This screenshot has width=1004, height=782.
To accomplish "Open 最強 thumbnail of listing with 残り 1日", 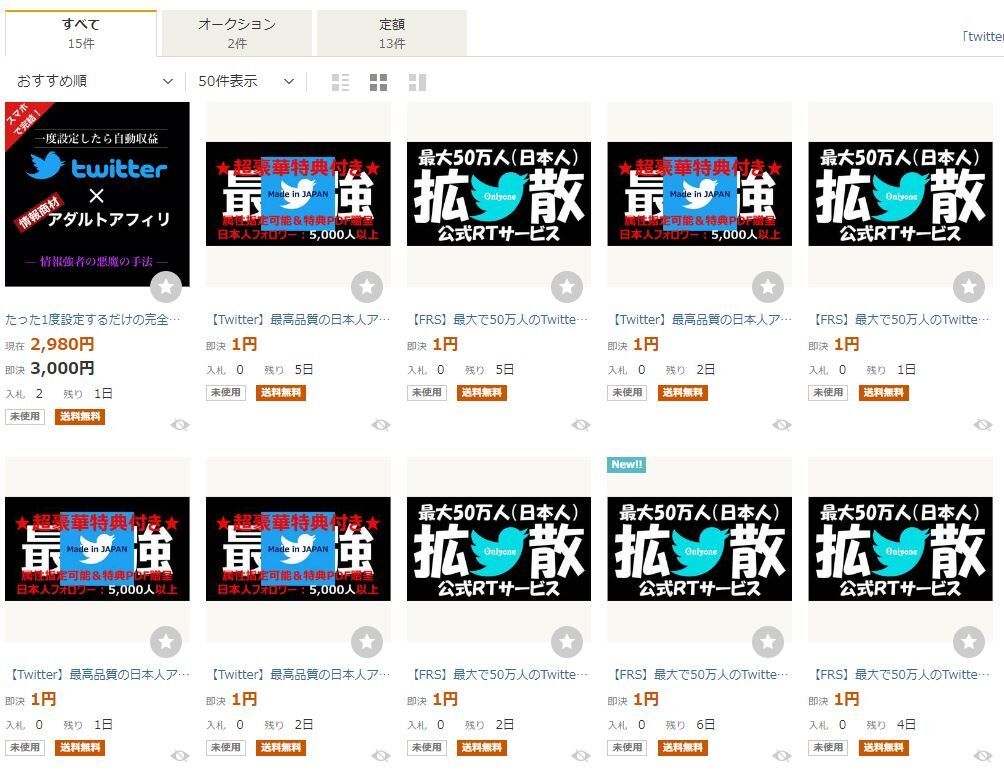I will click(x=97, y=549).
